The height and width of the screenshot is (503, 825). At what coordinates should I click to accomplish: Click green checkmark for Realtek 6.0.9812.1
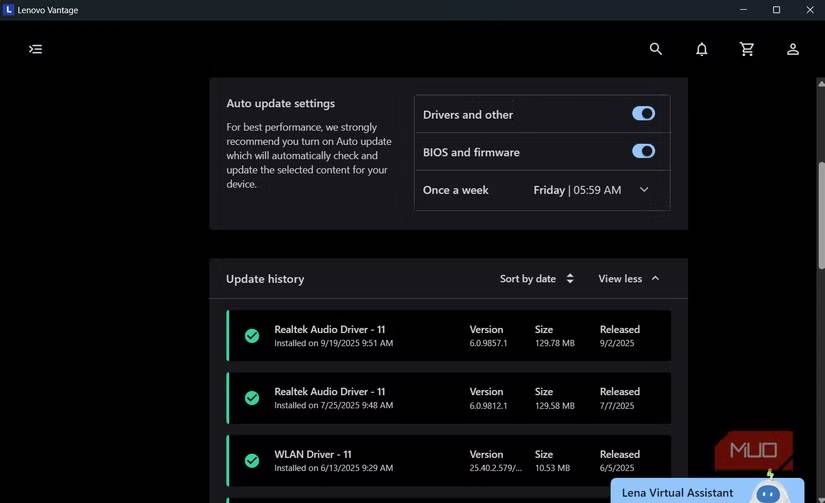point(252,398)
